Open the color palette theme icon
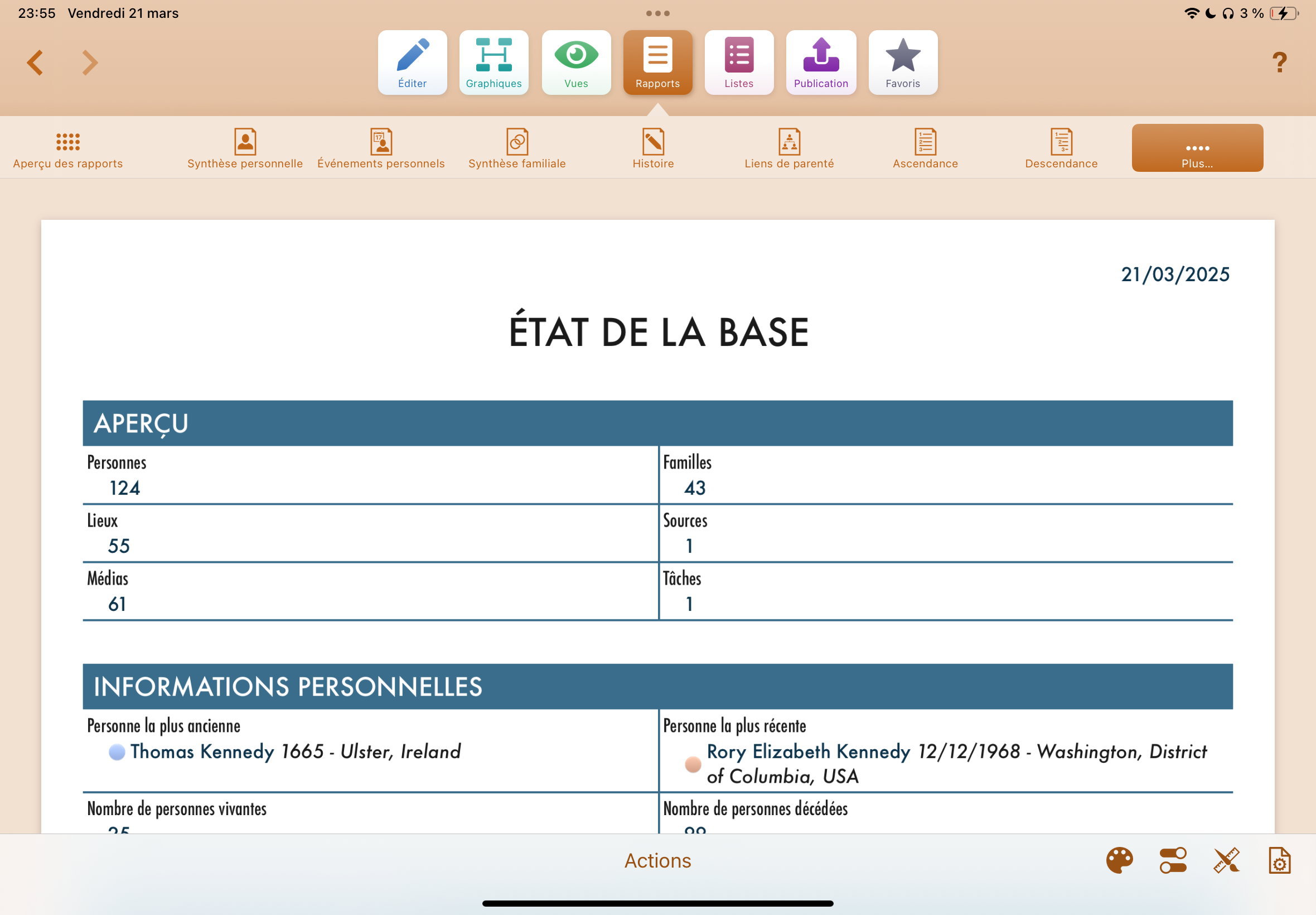 pos(1120,860)
